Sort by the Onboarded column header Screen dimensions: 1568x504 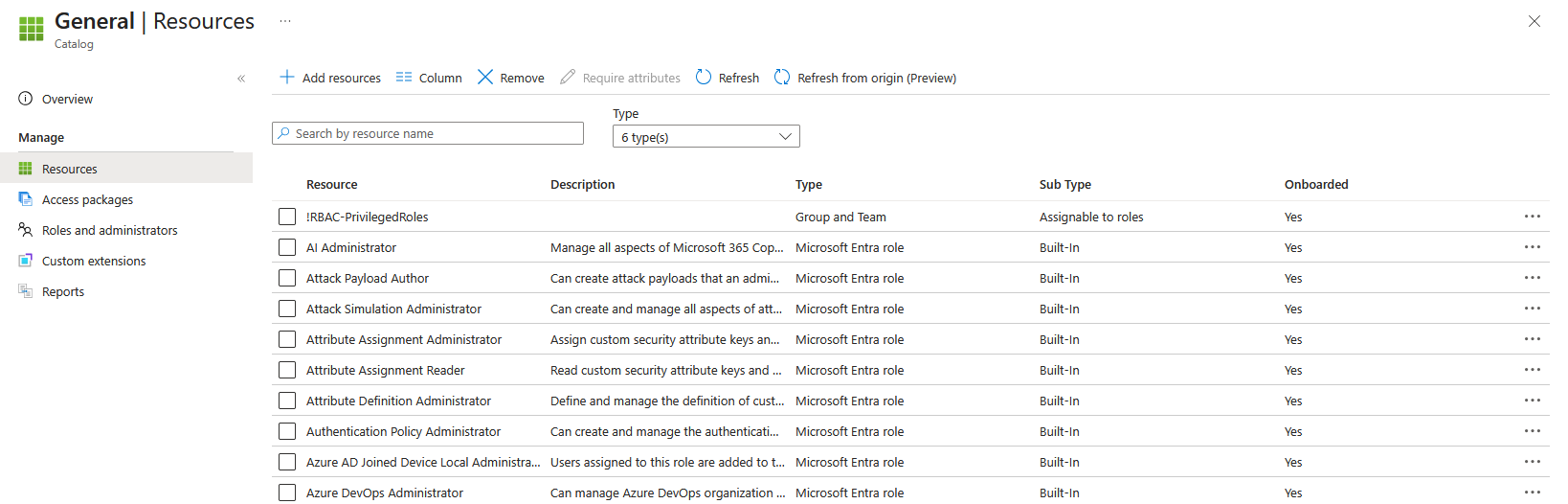1315,184
